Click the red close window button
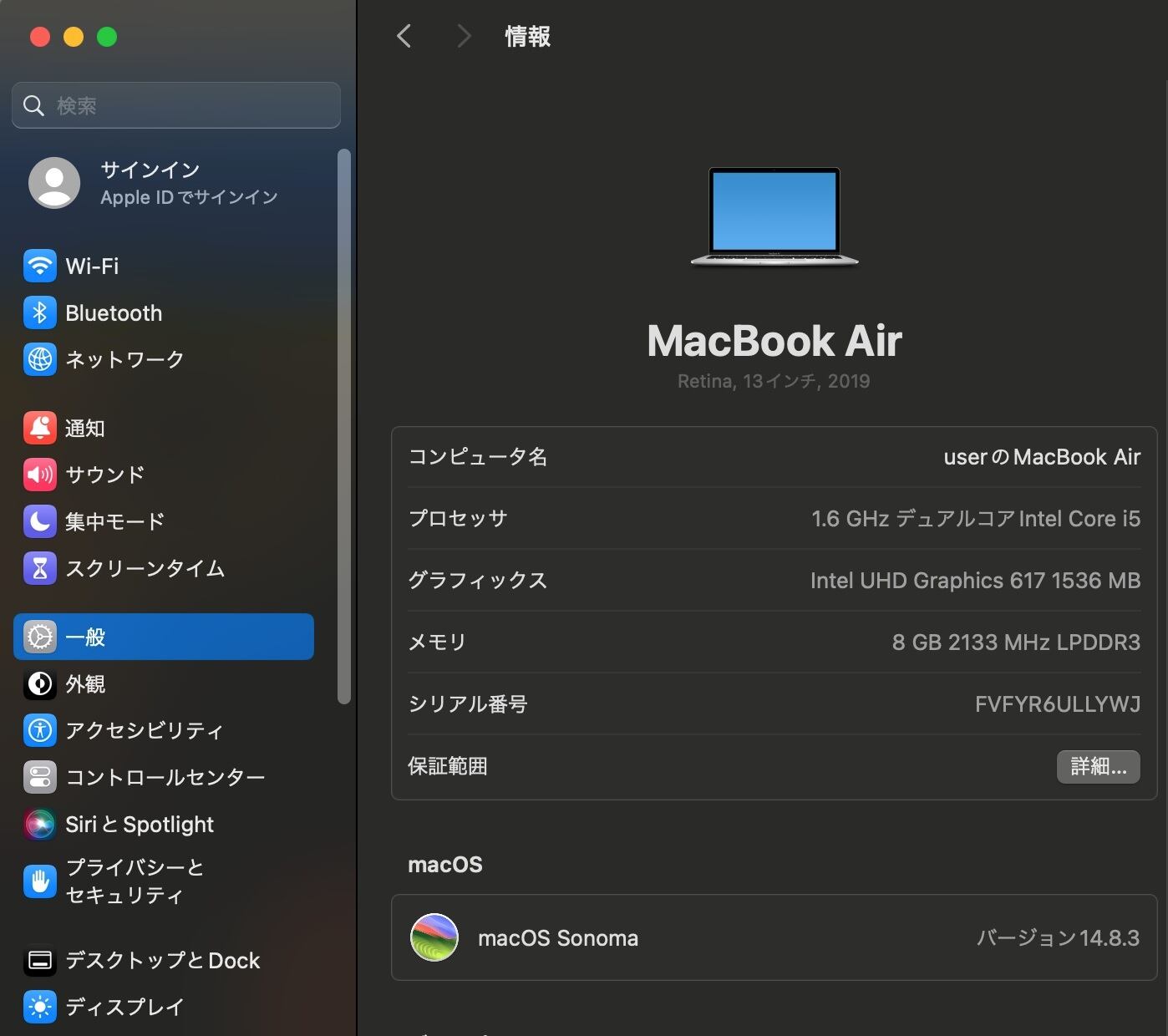This screenshot has width=1168, height=1036. [x=40, y=37]
